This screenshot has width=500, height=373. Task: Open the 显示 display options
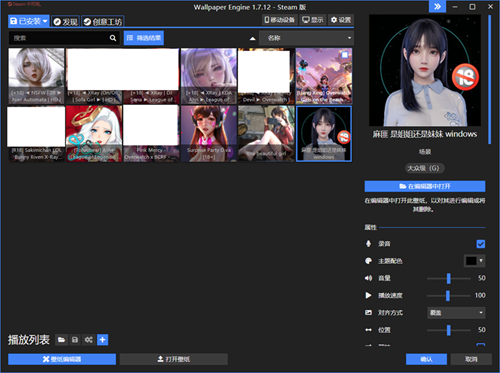pos(313,20)
